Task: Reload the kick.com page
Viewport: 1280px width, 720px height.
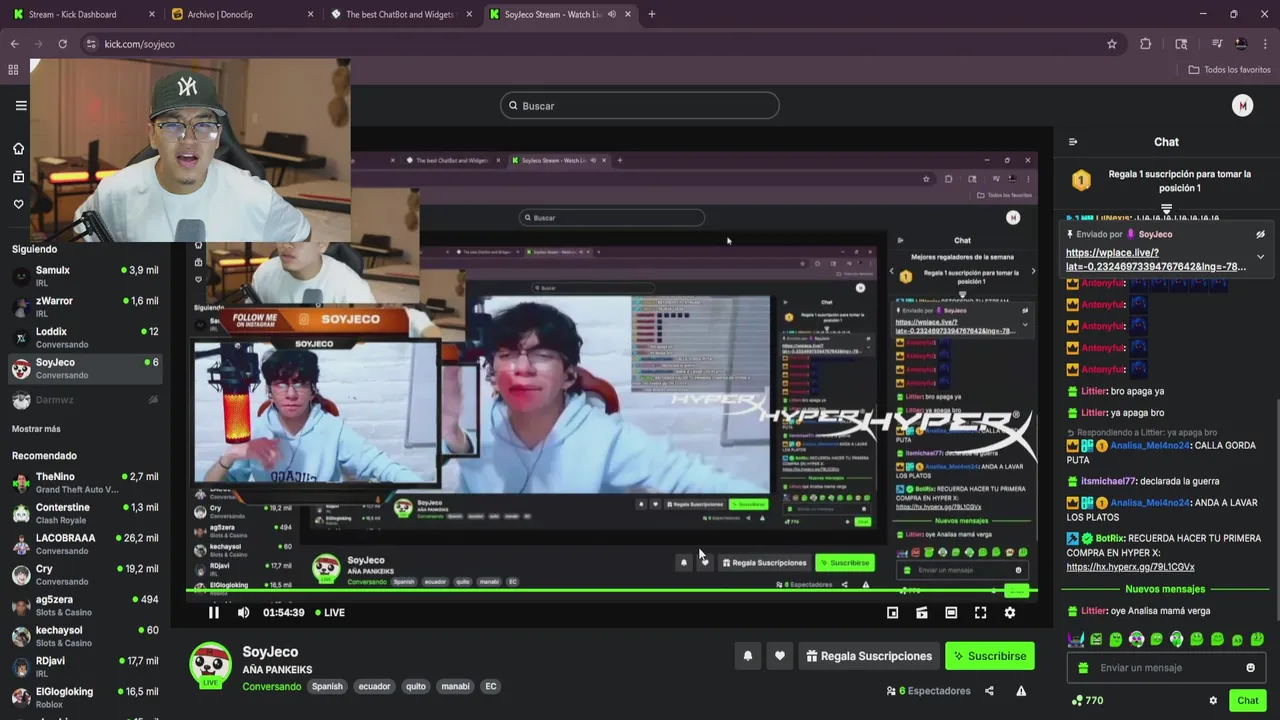Action: 62,44
